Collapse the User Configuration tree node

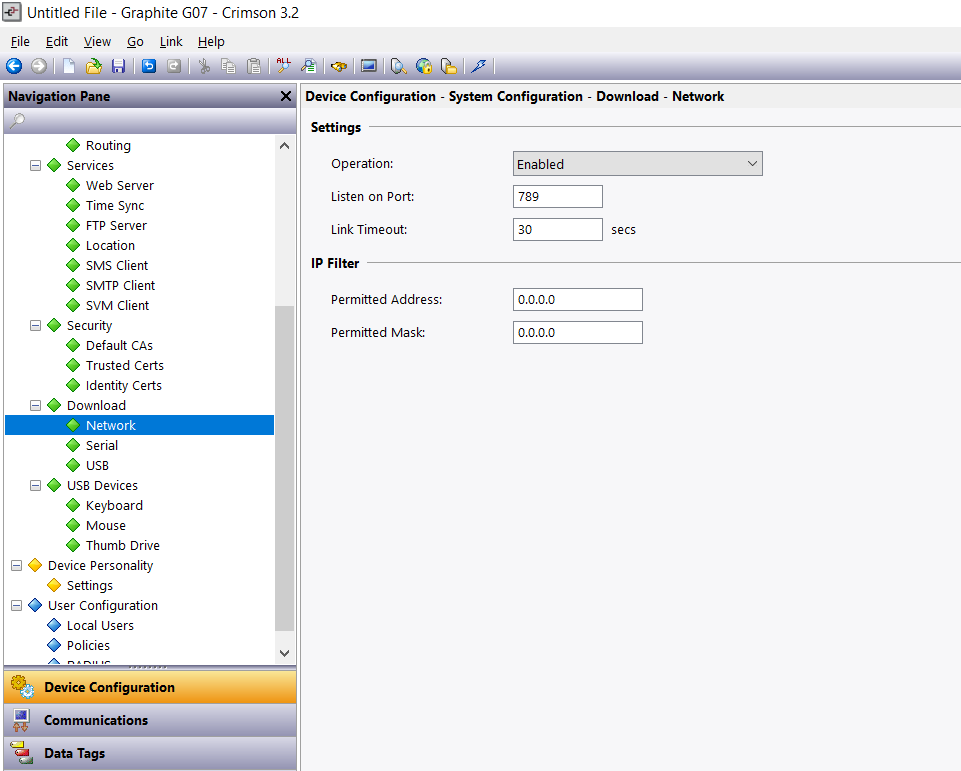point(17,606)
